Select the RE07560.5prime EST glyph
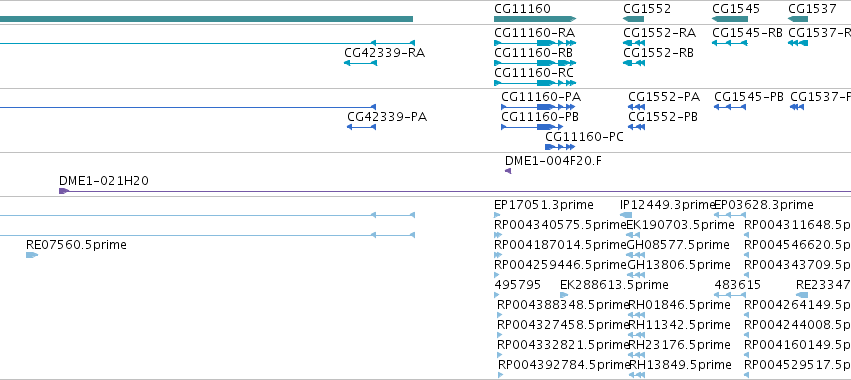 coord(32,255)
